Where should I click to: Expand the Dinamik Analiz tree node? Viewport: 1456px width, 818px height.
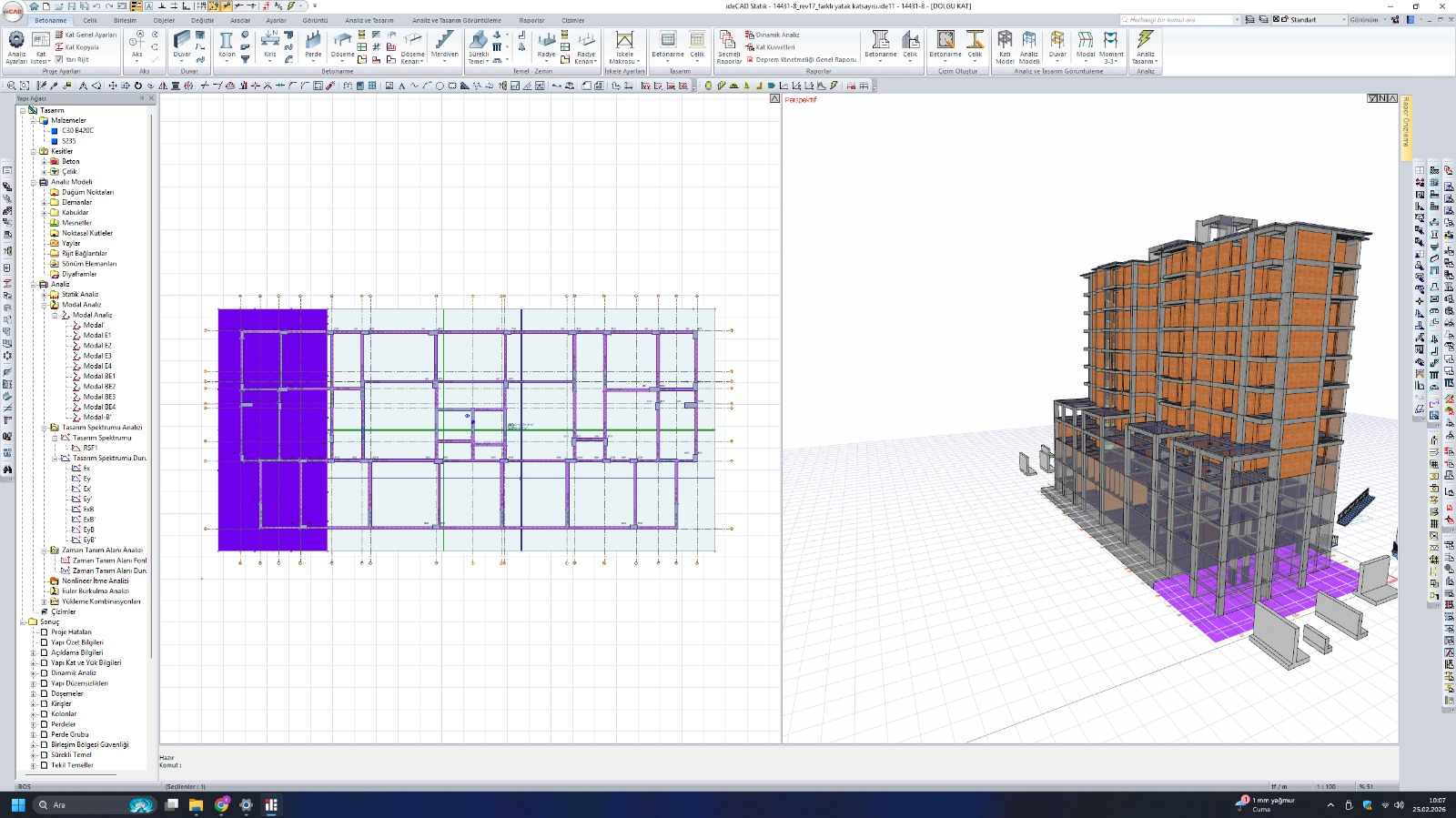pyautogui.click(x=34, y=673)
